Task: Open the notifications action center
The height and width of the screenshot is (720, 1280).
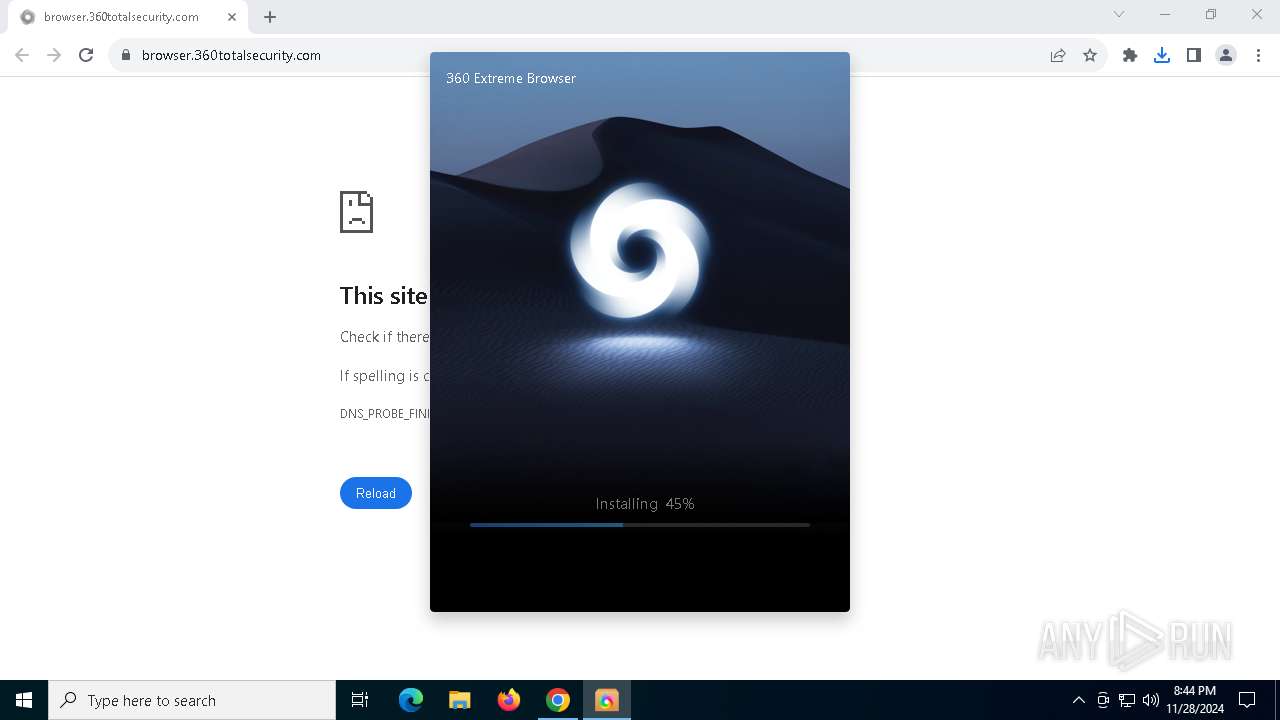Action: coord(1247,700)
